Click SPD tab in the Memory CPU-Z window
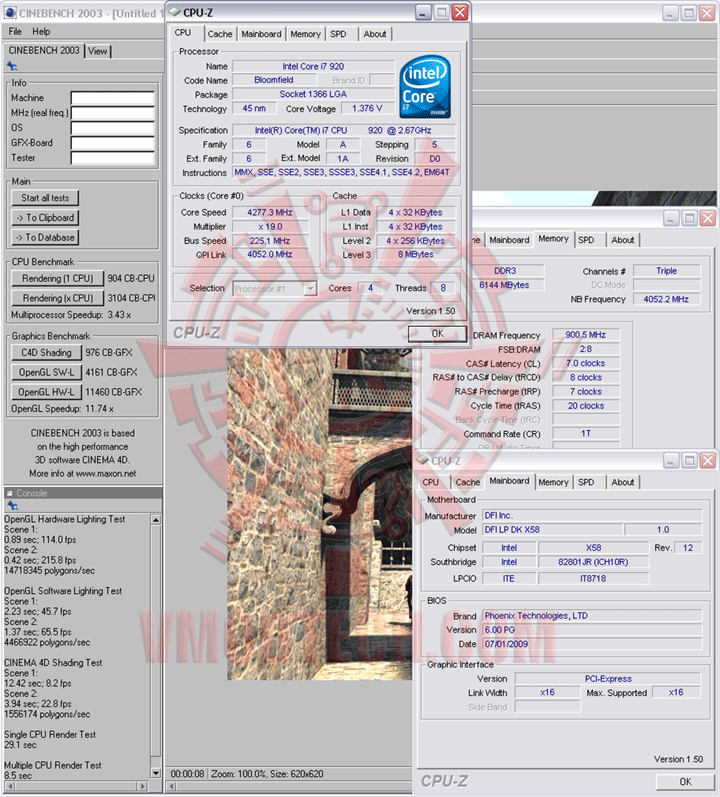Viewport: 720px width, 797px height. click(x=586, y=240)
